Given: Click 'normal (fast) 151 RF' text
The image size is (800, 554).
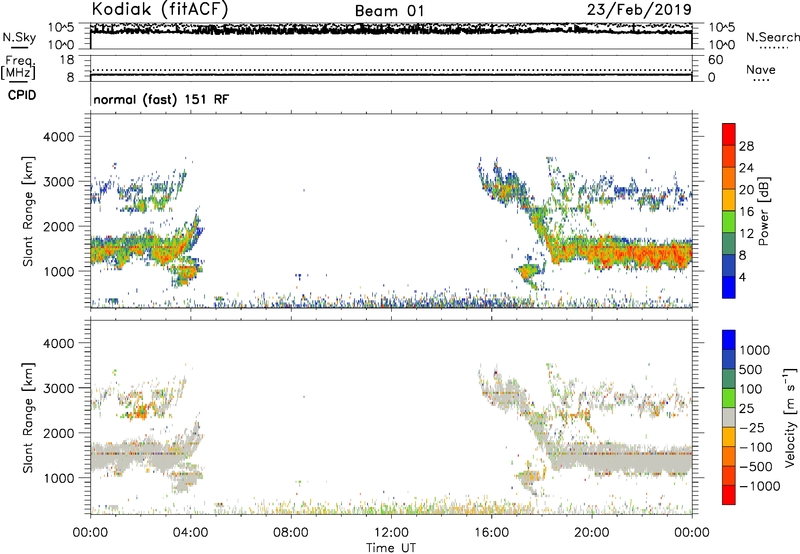Looking at the screenshot, I should [161, 99].
